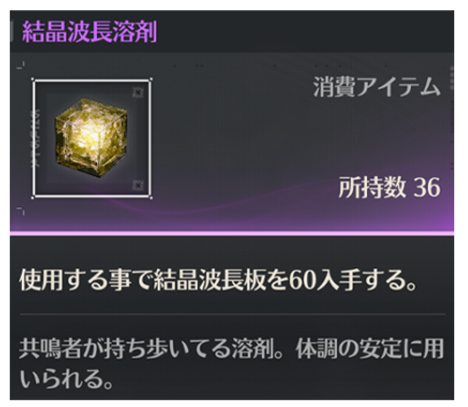Click the flavor text starting with 共鳴者が持ち歩いてる溶剤

(x=231, y=349)
